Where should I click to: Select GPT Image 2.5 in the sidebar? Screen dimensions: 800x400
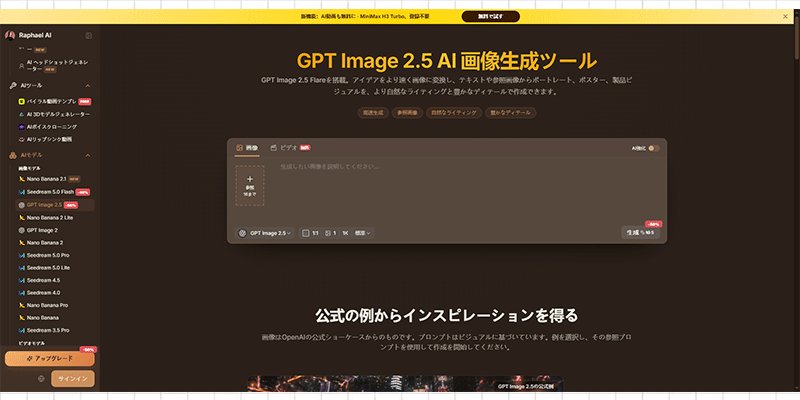click(x=55, y=205)
